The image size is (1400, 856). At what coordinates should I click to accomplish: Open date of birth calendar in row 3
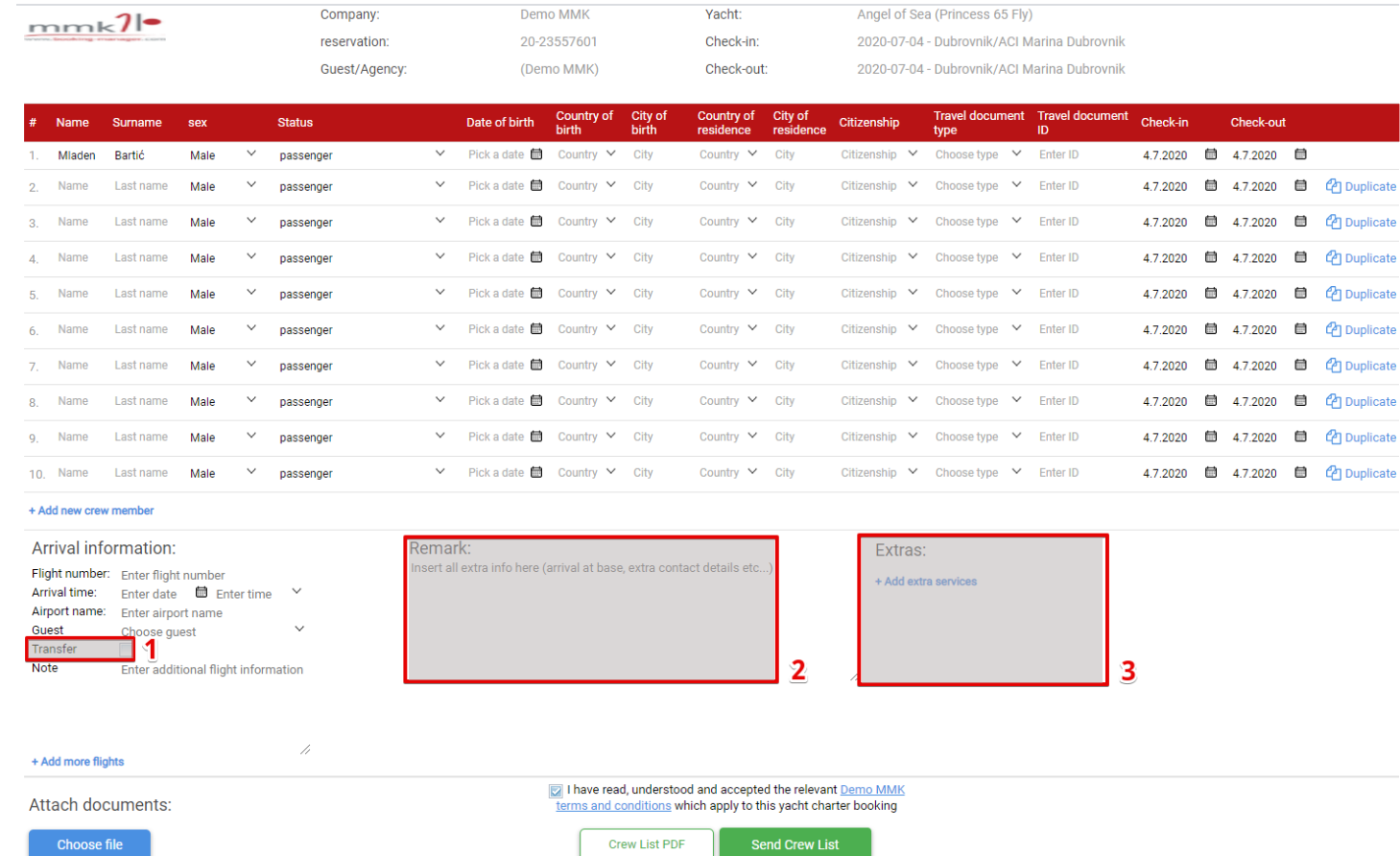536,221
